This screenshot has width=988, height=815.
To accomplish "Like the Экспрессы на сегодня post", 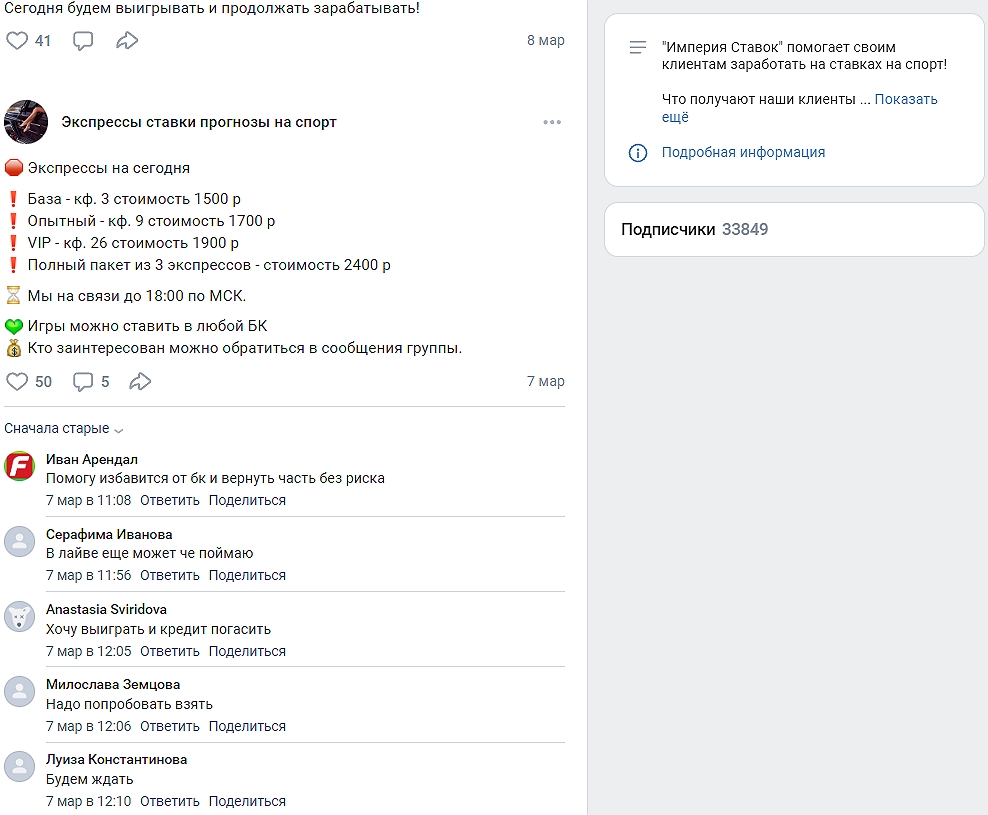I will pyautogui.click(x=18, y=381).
